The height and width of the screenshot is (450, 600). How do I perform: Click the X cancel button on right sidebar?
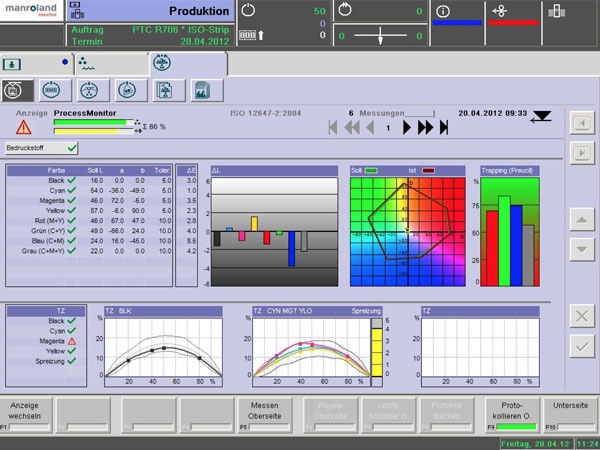point(580,315)
